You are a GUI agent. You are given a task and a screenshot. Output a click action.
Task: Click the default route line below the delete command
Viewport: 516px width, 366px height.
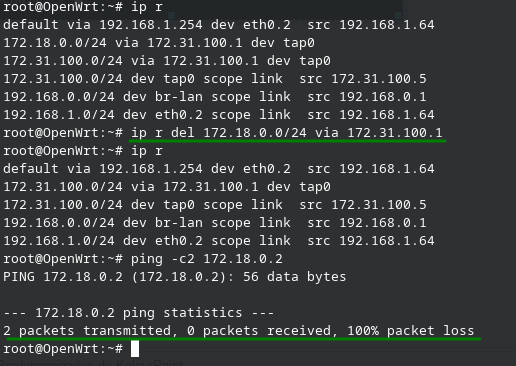(x=219, y=169)
